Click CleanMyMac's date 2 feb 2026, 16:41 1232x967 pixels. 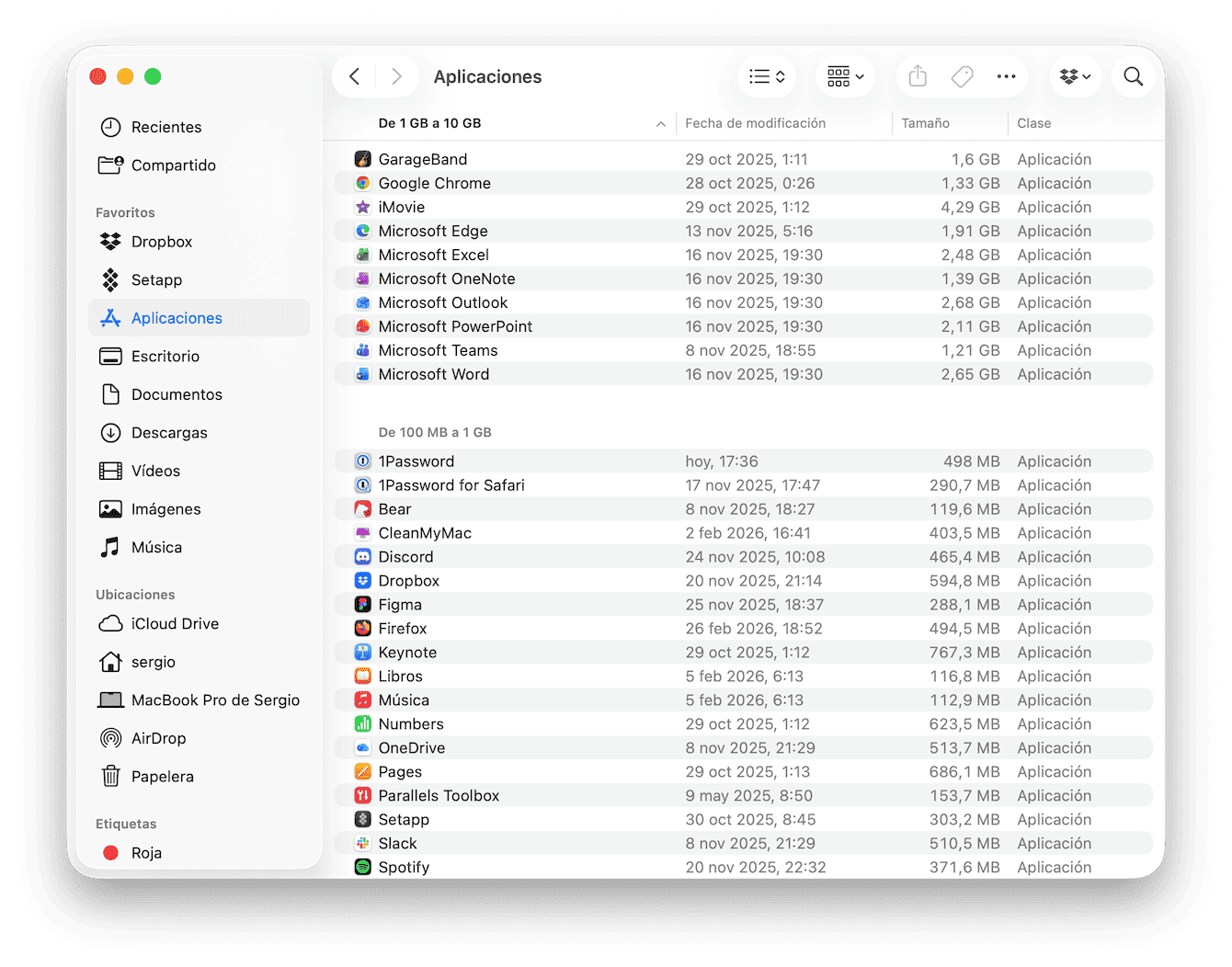747,533
